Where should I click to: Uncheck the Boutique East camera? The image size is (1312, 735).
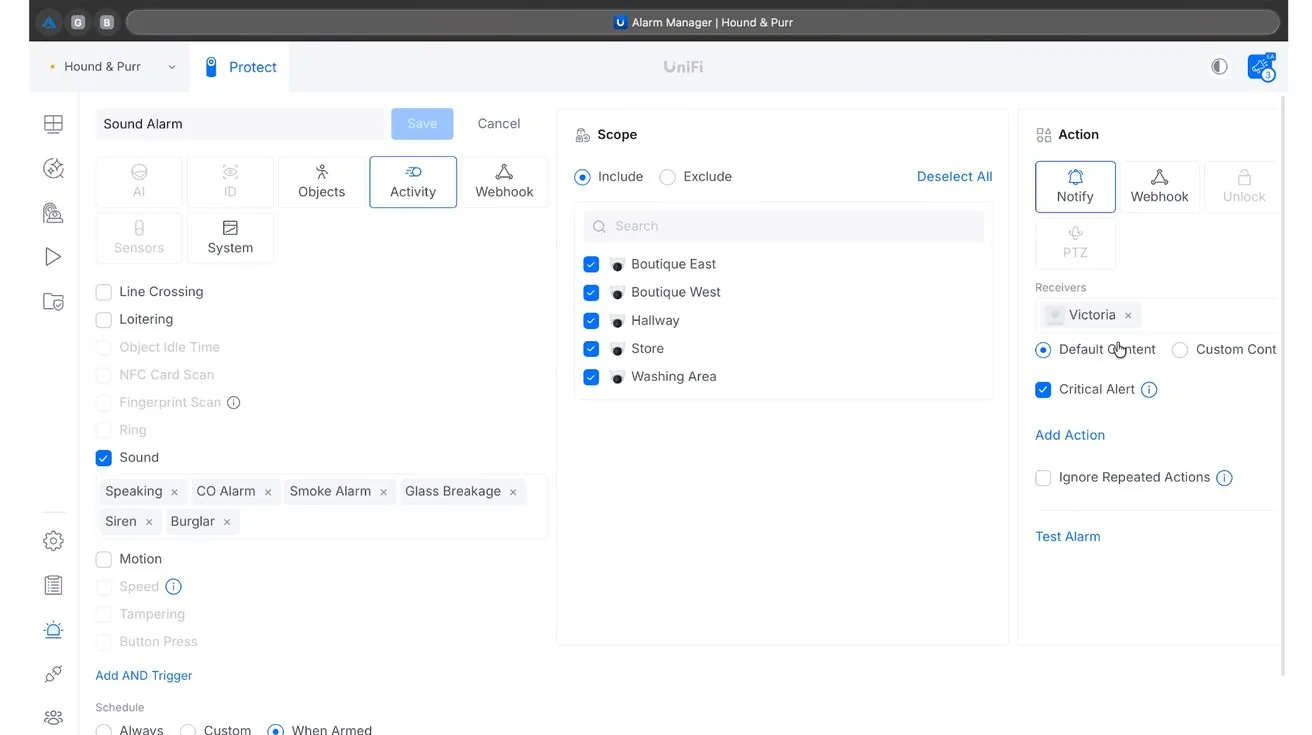coord(591,265)
